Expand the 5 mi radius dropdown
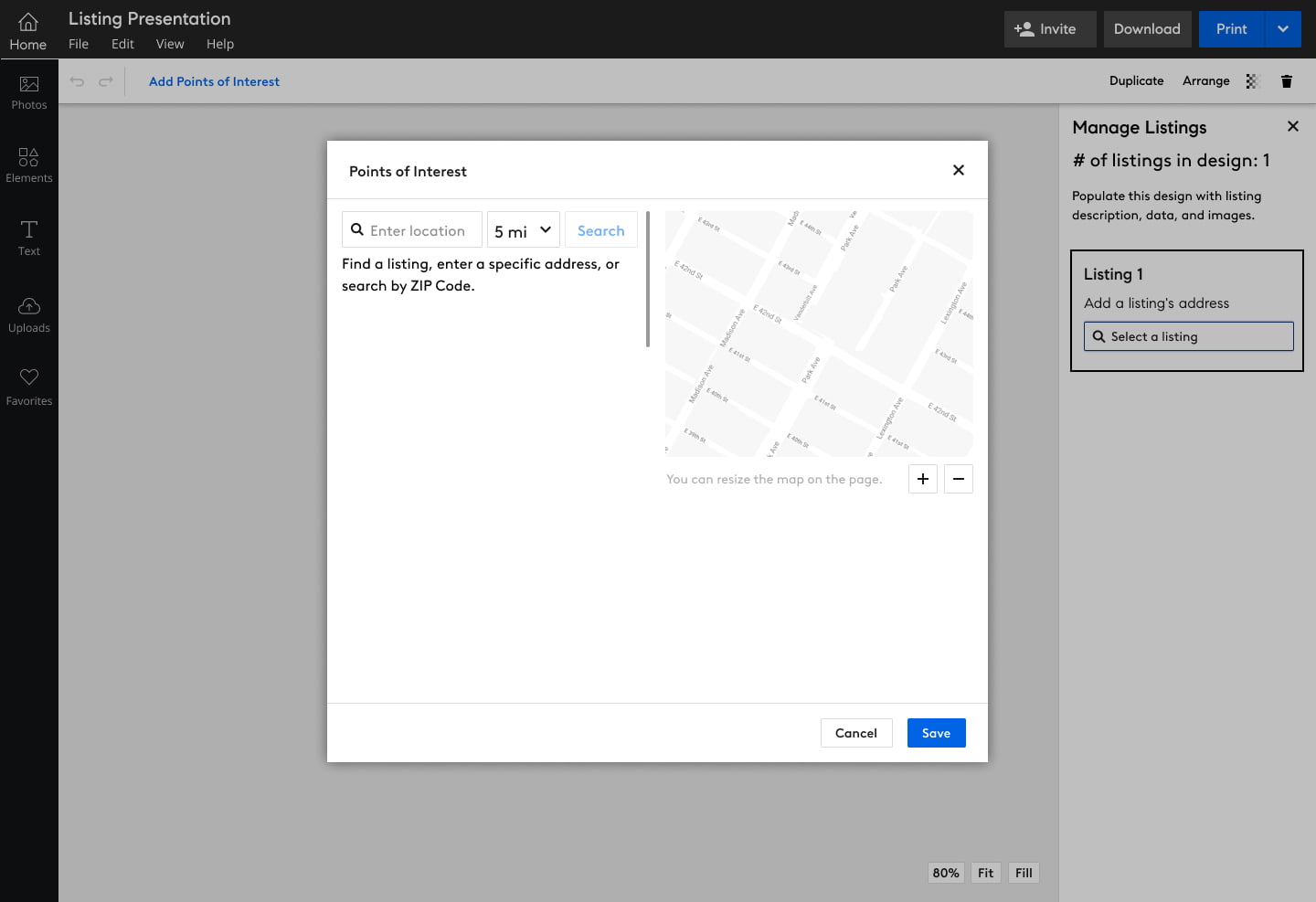This screenshot has height=902, width=1316. point(524,230)
